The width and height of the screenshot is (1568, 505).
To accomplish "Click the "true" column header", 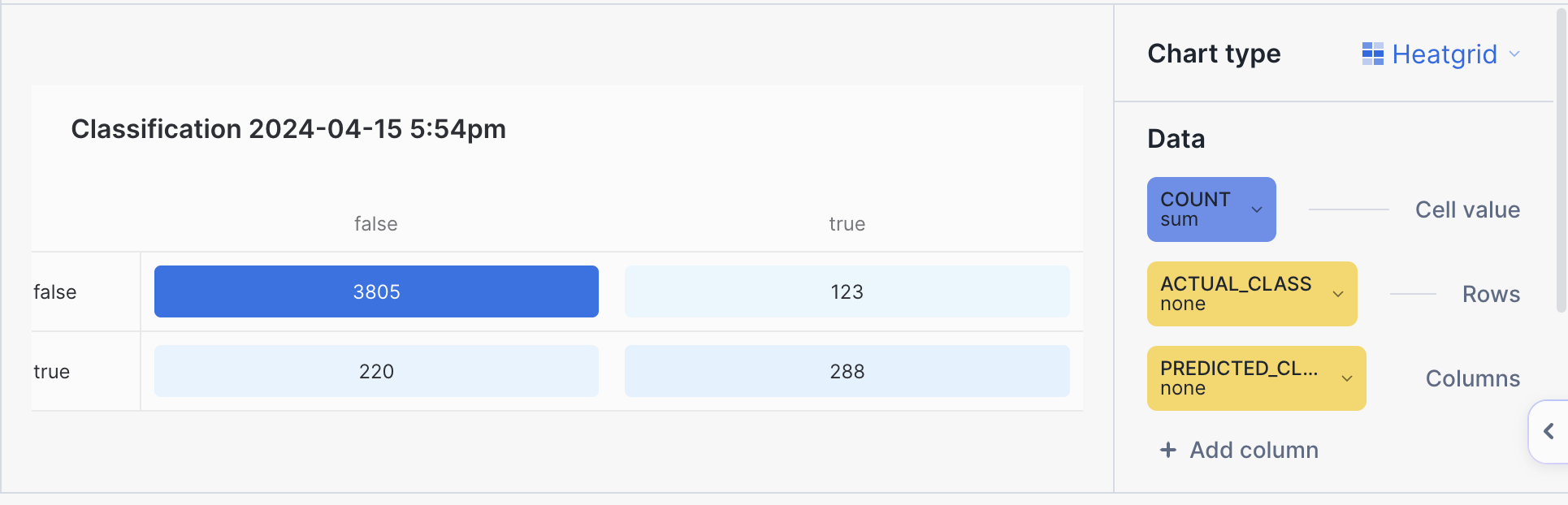I will 847,224.
